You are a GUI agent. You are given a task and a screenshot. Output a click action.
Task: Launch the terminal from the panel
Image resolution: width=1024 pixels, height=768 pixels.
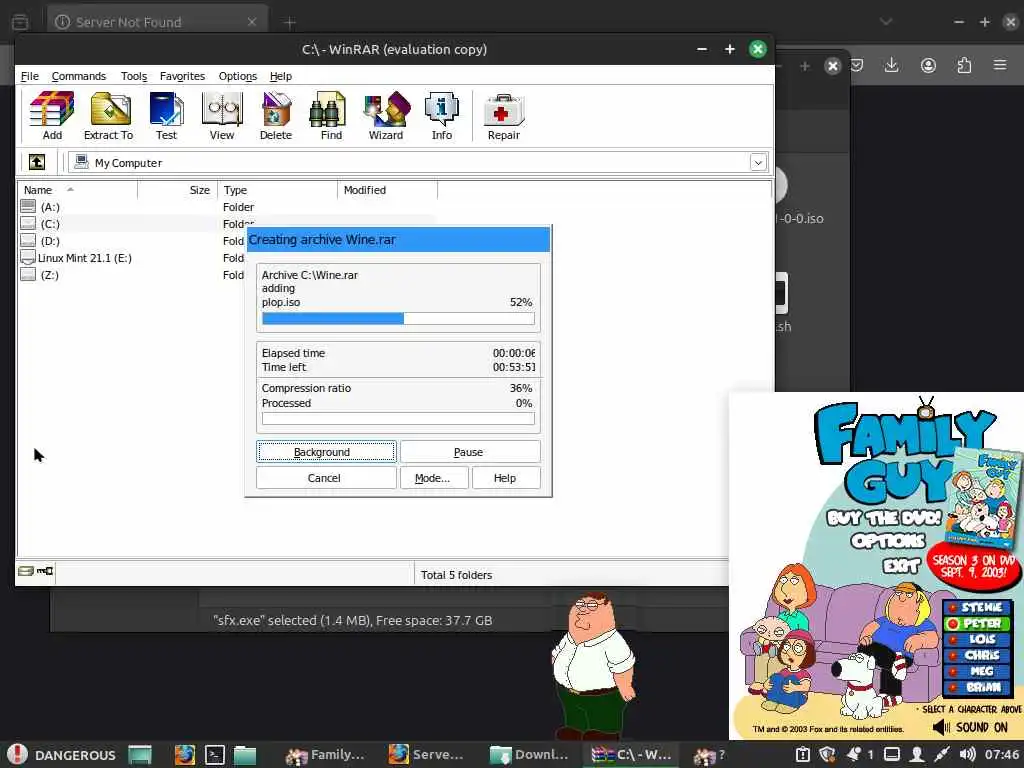[x=215, y=755]
